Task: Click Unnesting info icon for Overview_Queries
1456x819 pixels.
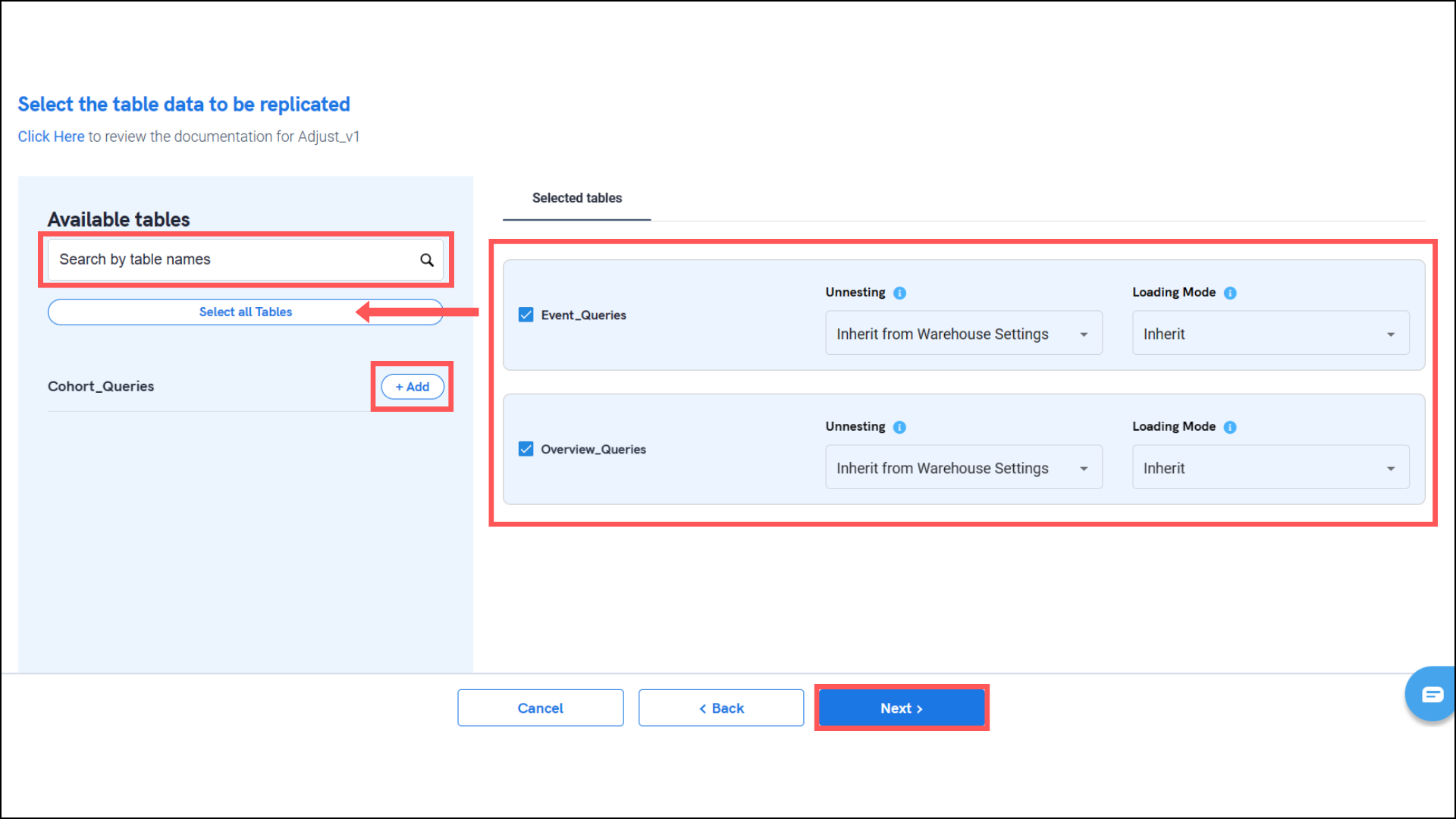Action: [899, 427]
